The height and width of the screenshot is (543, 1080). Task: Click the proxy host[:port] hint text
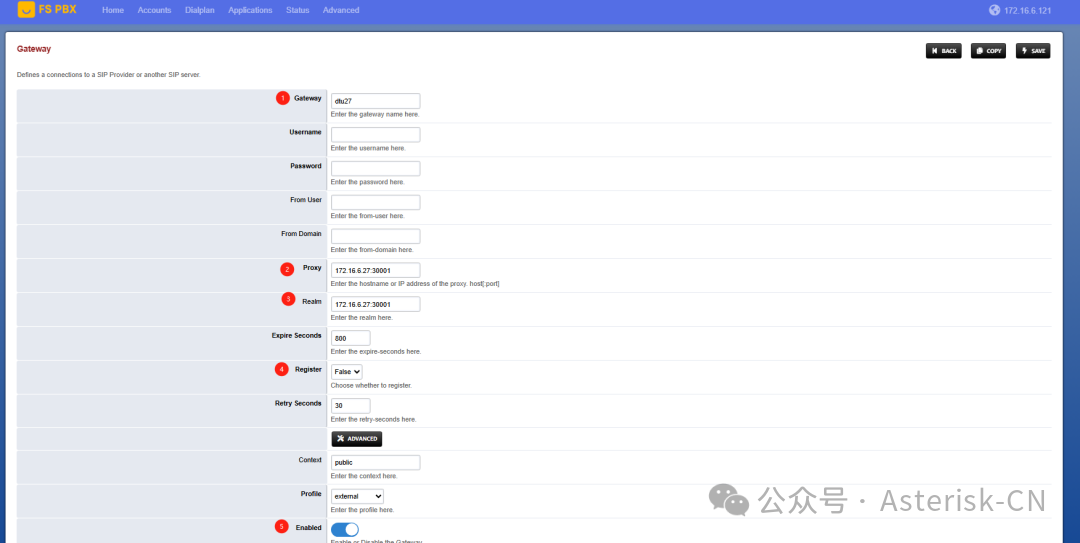(x=415, y=284)
